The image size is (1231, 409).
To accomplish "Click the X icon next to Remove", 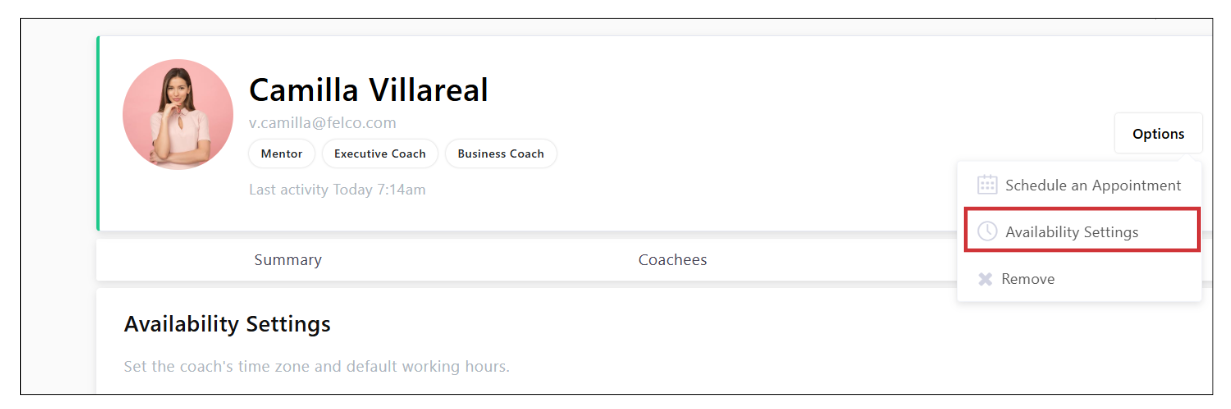I will (x=985, y=279).
